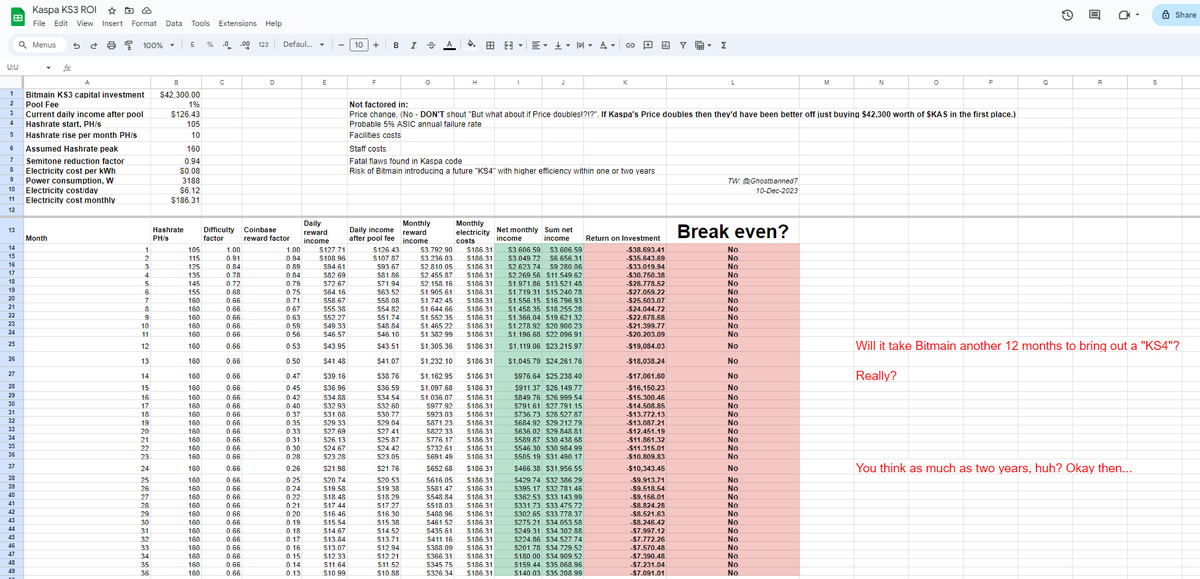Open the Insert menu
Viewport: 1200px width, 579px height.
[112, 23]
